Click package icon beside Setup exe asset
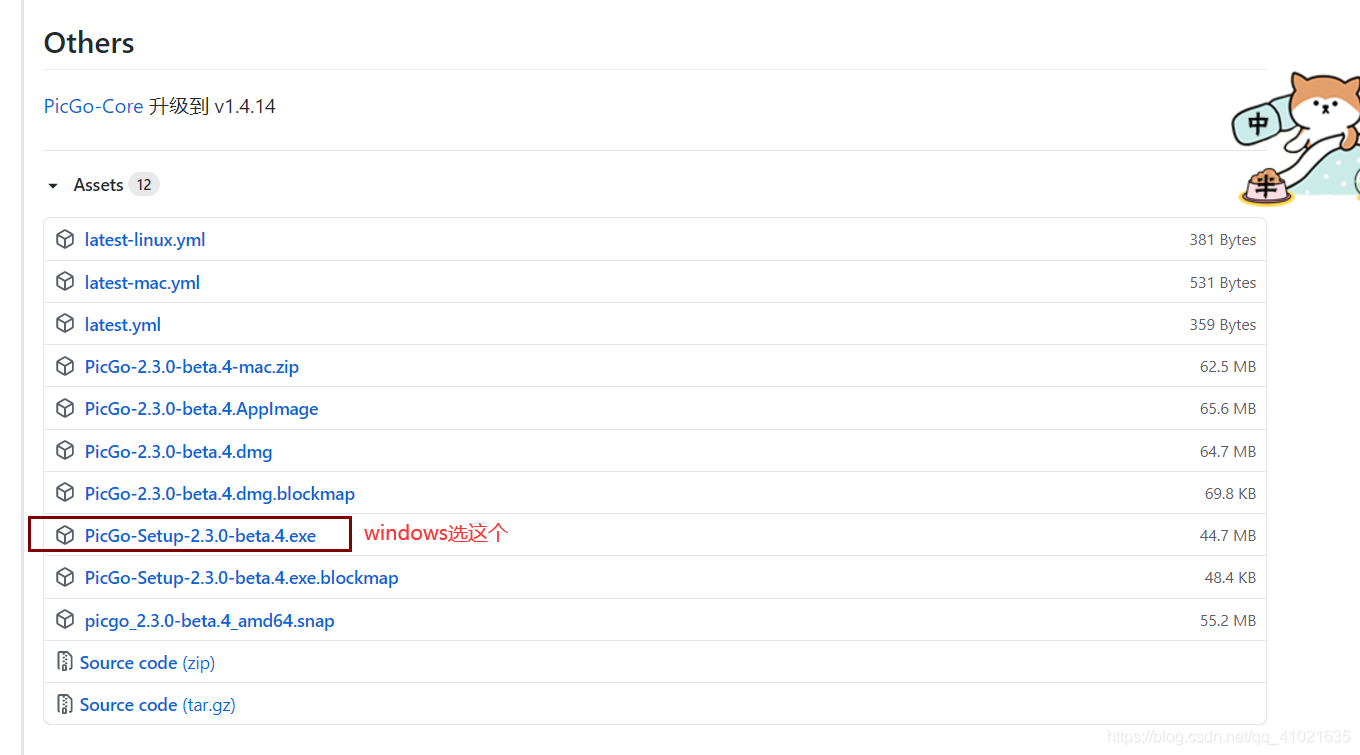 tap(65, 536)
